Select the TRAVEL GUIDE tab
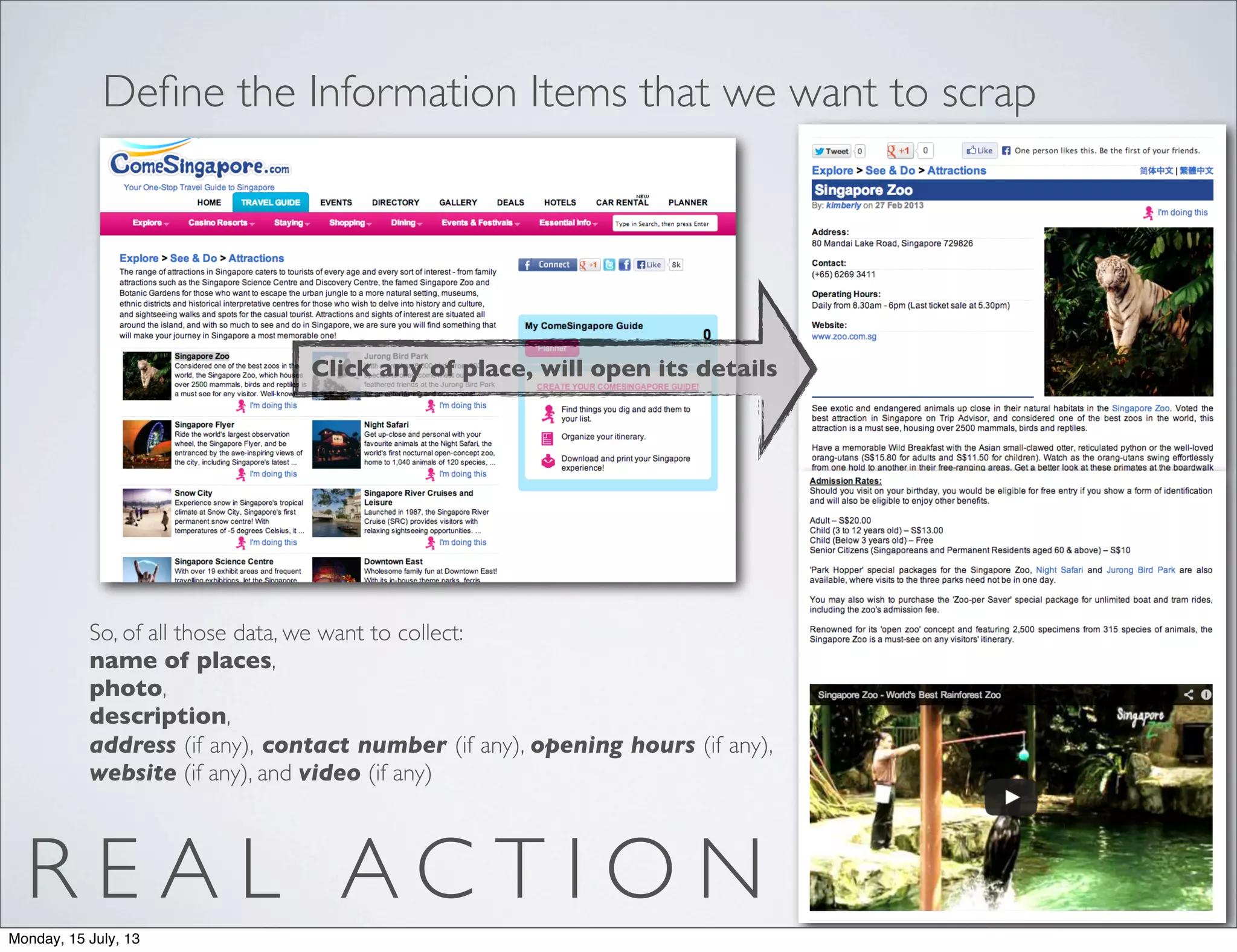1237x952 pixels. pyautogui.click(x=271, y=202)
